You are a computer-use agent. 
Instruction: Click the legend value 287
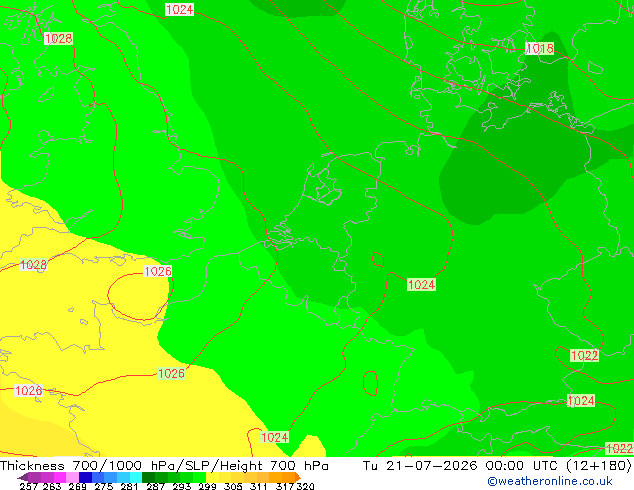point(155,486)
